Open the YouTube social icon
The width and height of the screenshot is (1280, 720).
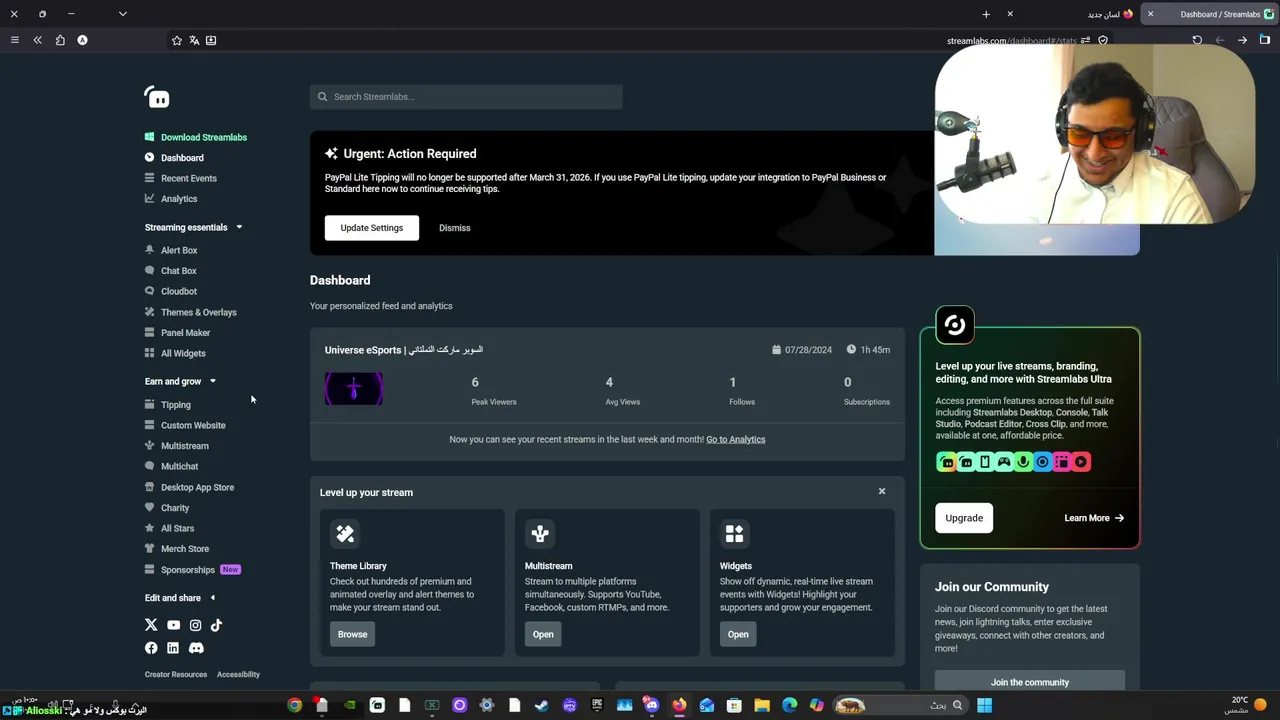pyautogui.click(x=173, y=625)
